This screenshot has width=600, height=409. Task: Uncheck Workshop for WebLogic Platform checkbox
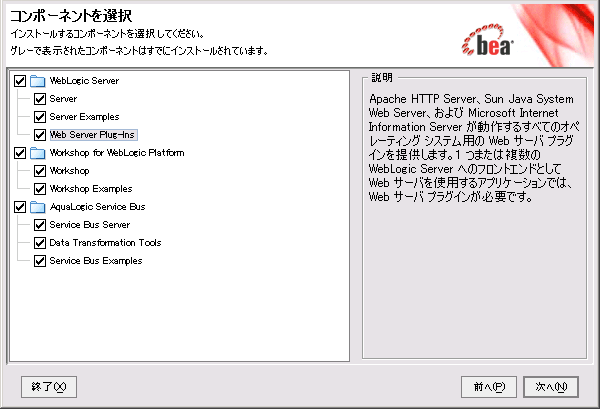(x=20, y=153)
